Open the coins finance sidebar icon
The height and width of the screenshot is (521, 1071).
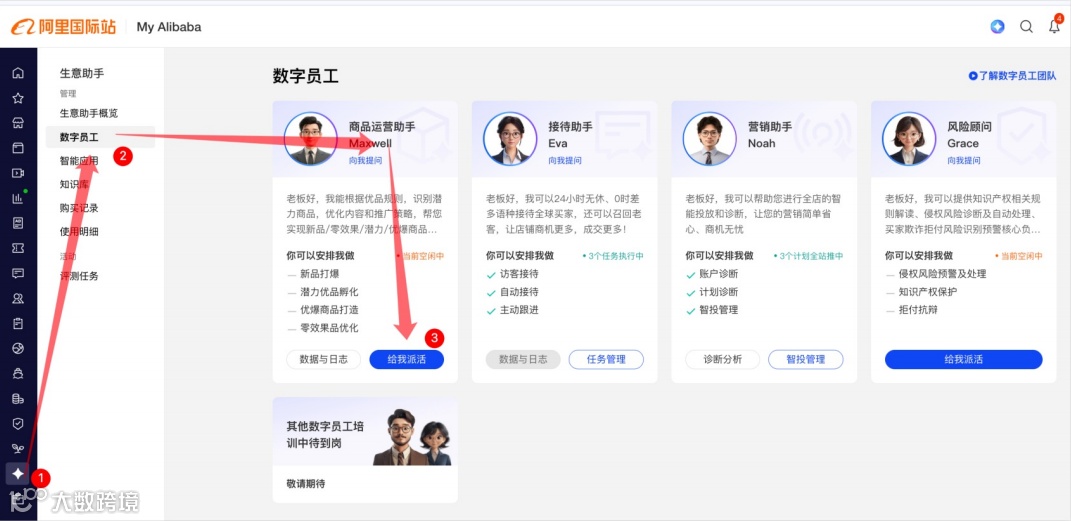click(x=18, y=399)
